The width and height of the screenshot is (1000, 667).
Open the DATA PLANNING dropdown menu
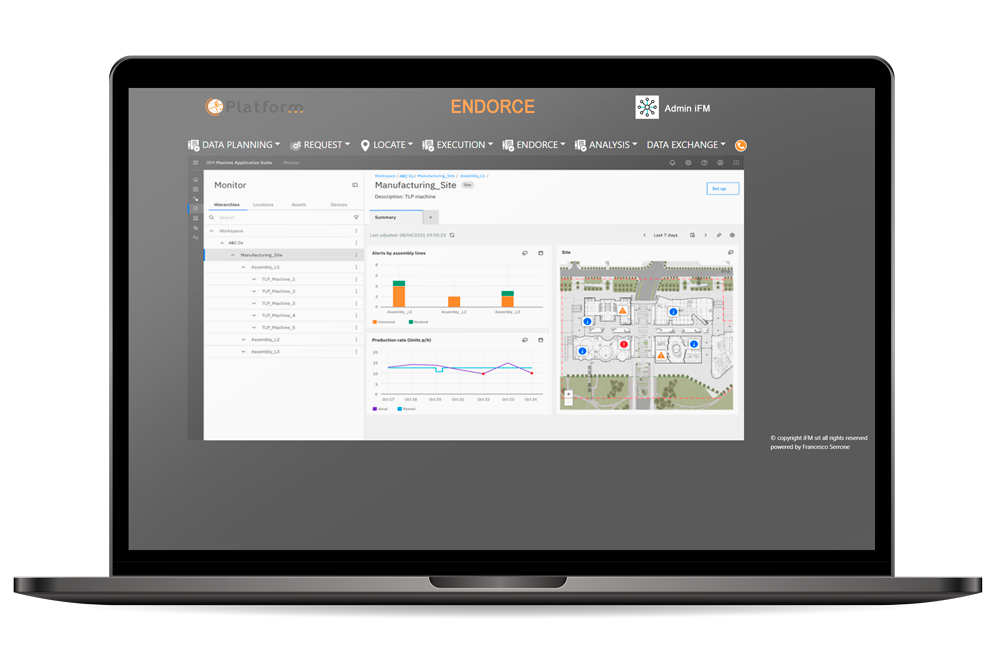234,145
